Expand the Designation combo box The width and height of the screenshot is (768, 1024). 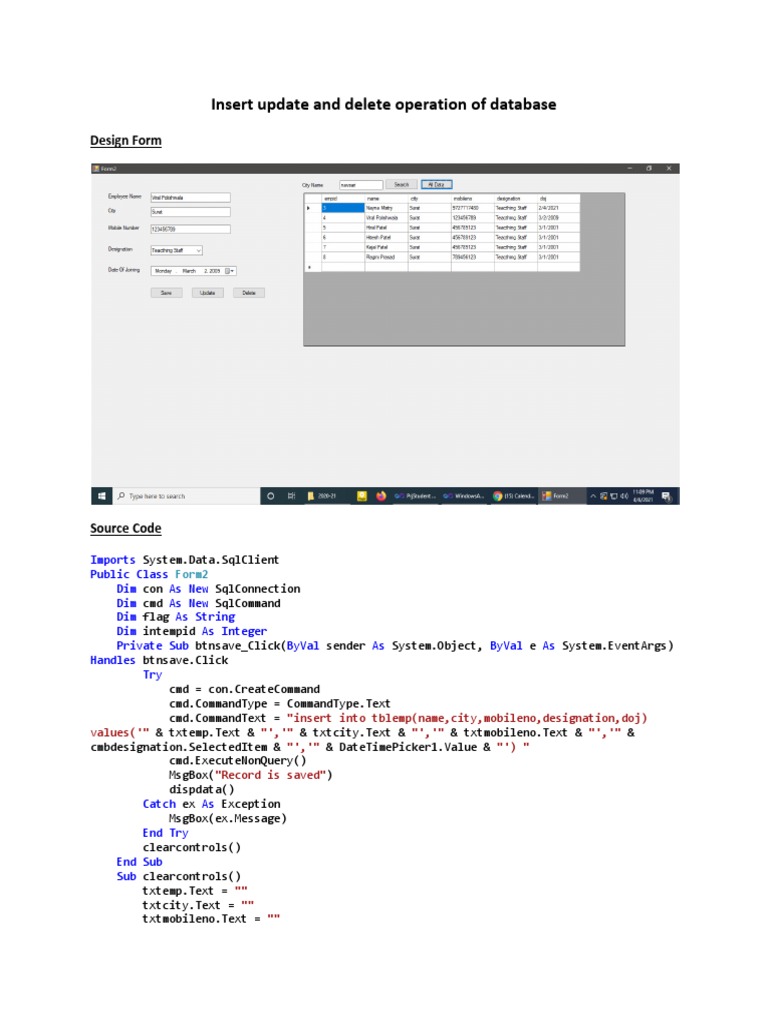coord(198,250)
